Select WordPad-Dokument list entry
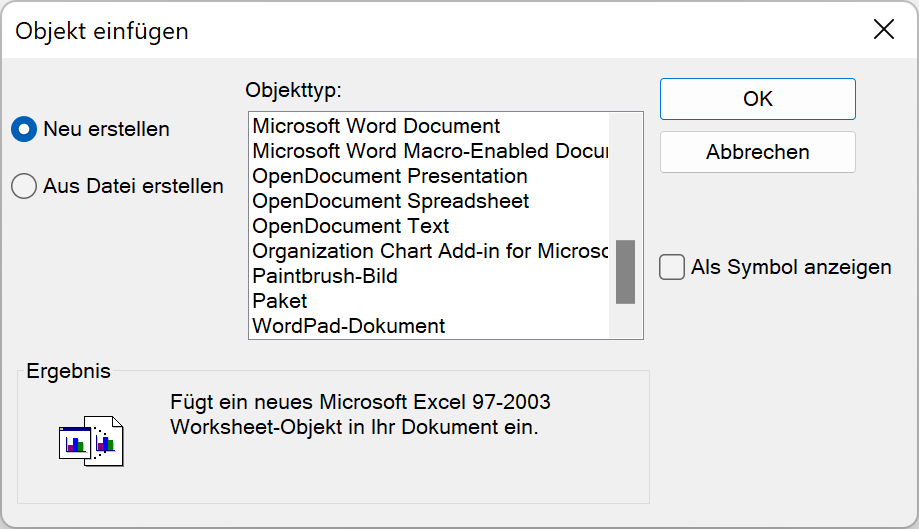The height and width of the screenshot is (529, 919). coord(429,326)
